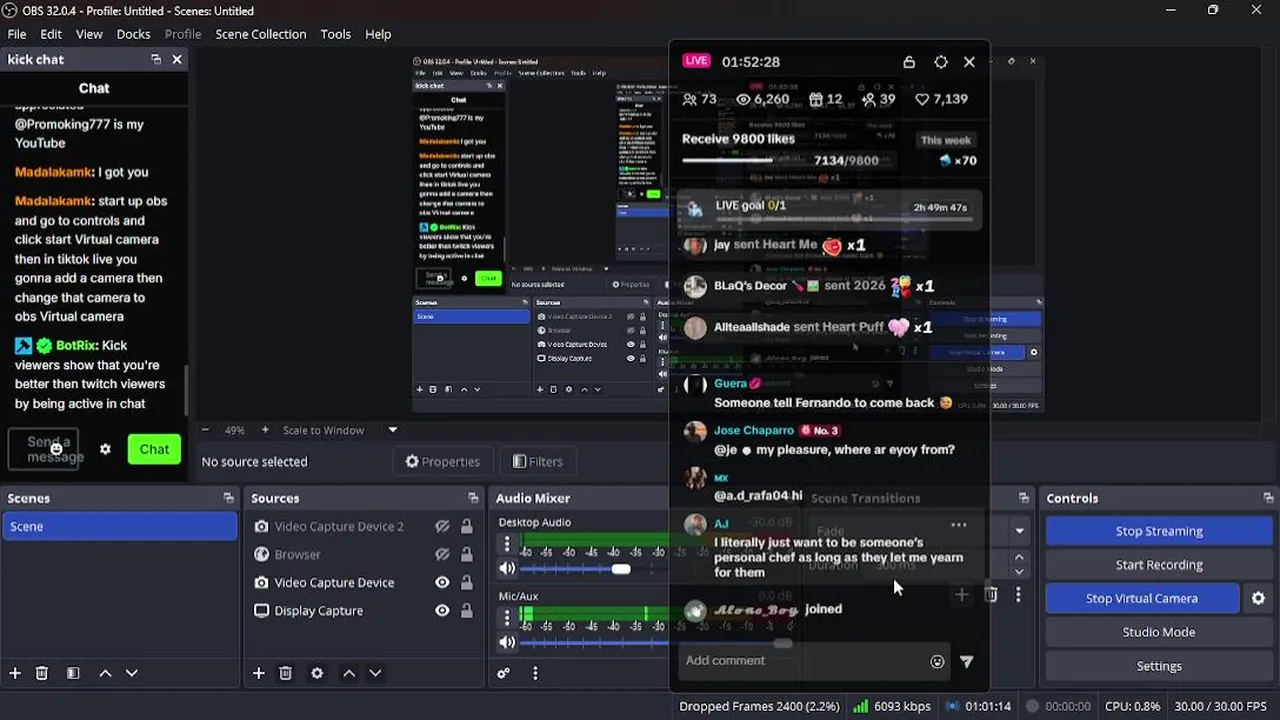Close the kick chat dock
Viewport: 1280px width, 720px height.
[177, 59]
